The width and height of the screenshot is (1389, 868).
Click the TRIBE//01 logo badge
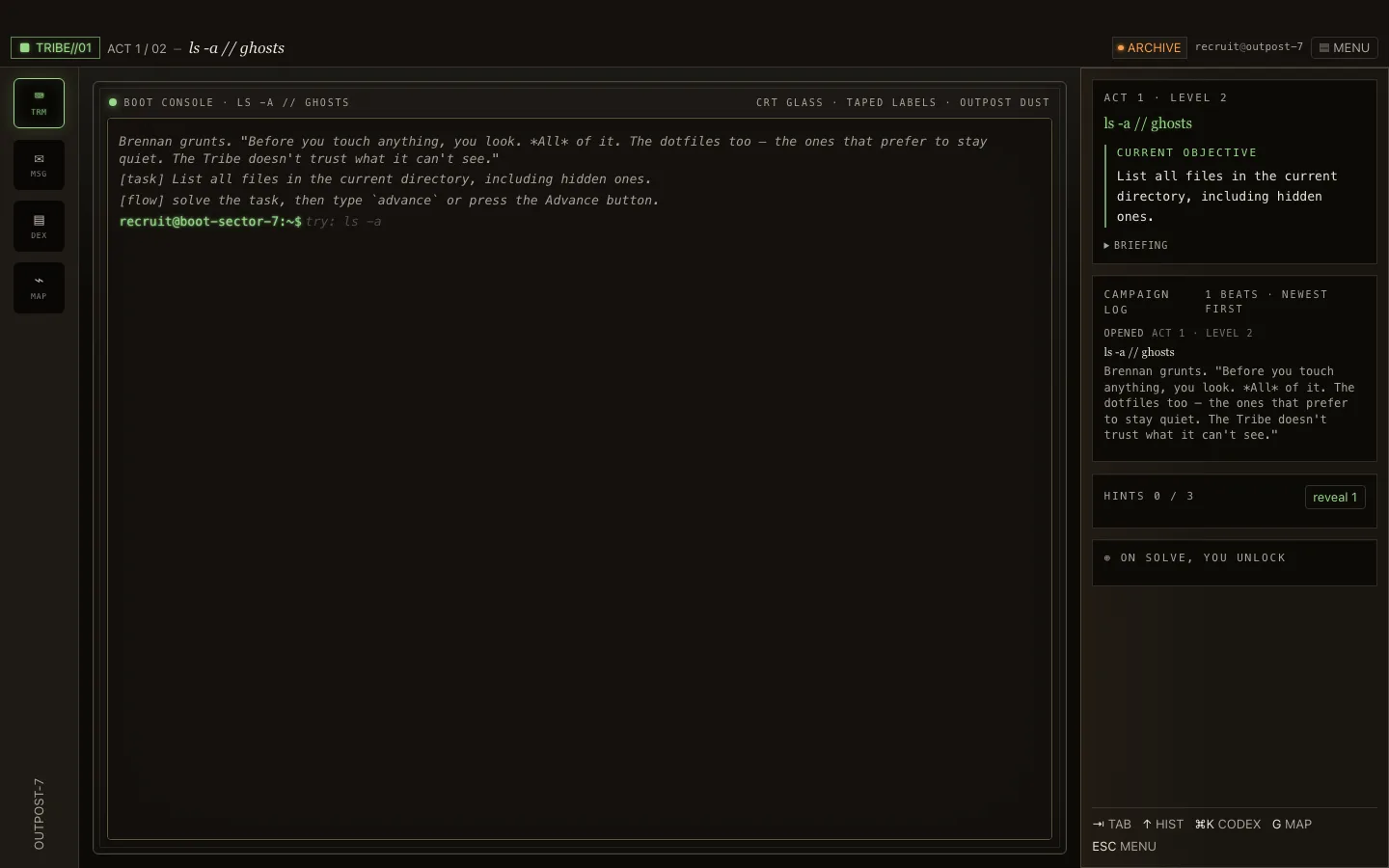tap(55, 47)
